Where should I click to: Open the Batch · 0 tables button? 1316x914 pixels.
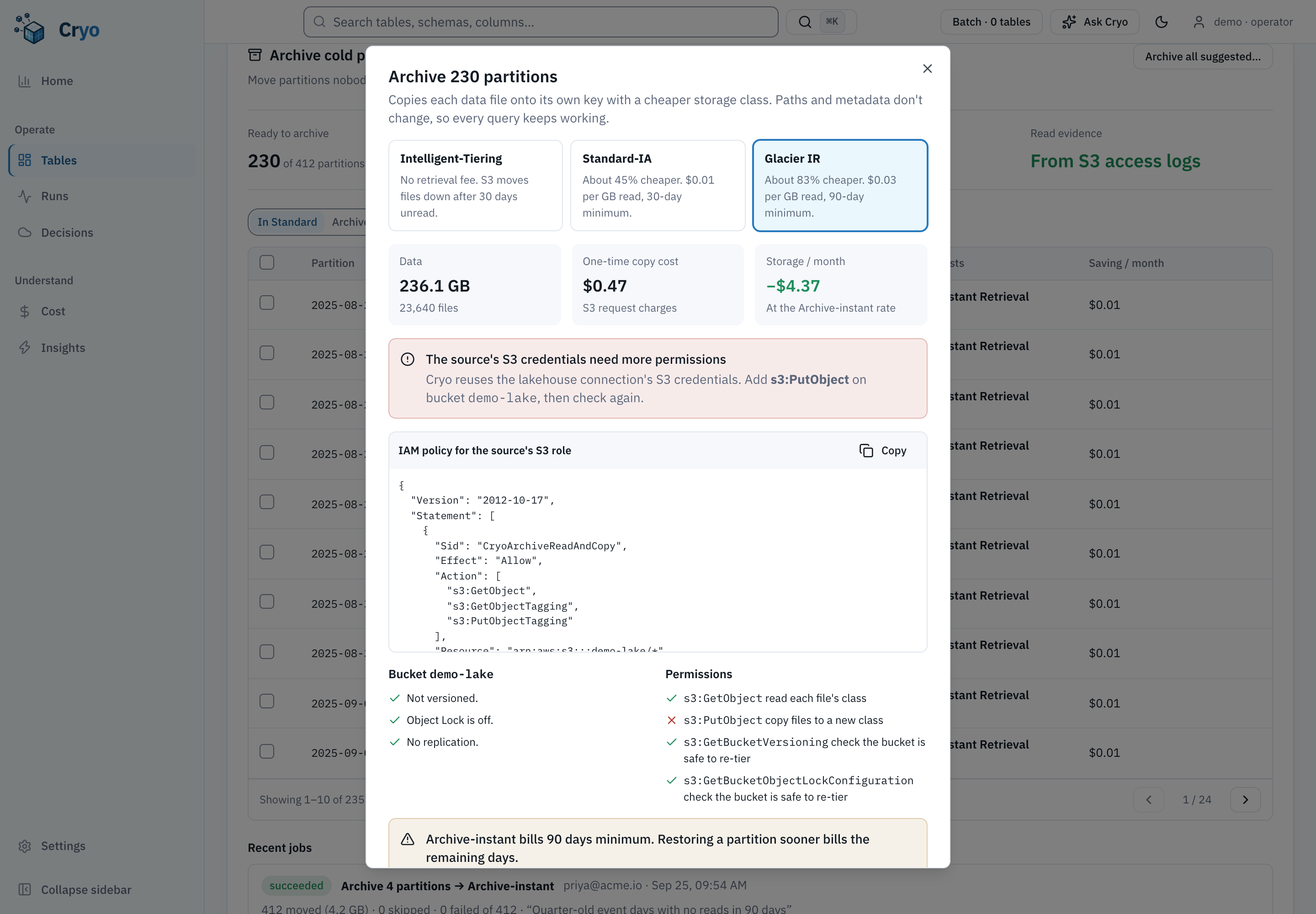point(991,22)
